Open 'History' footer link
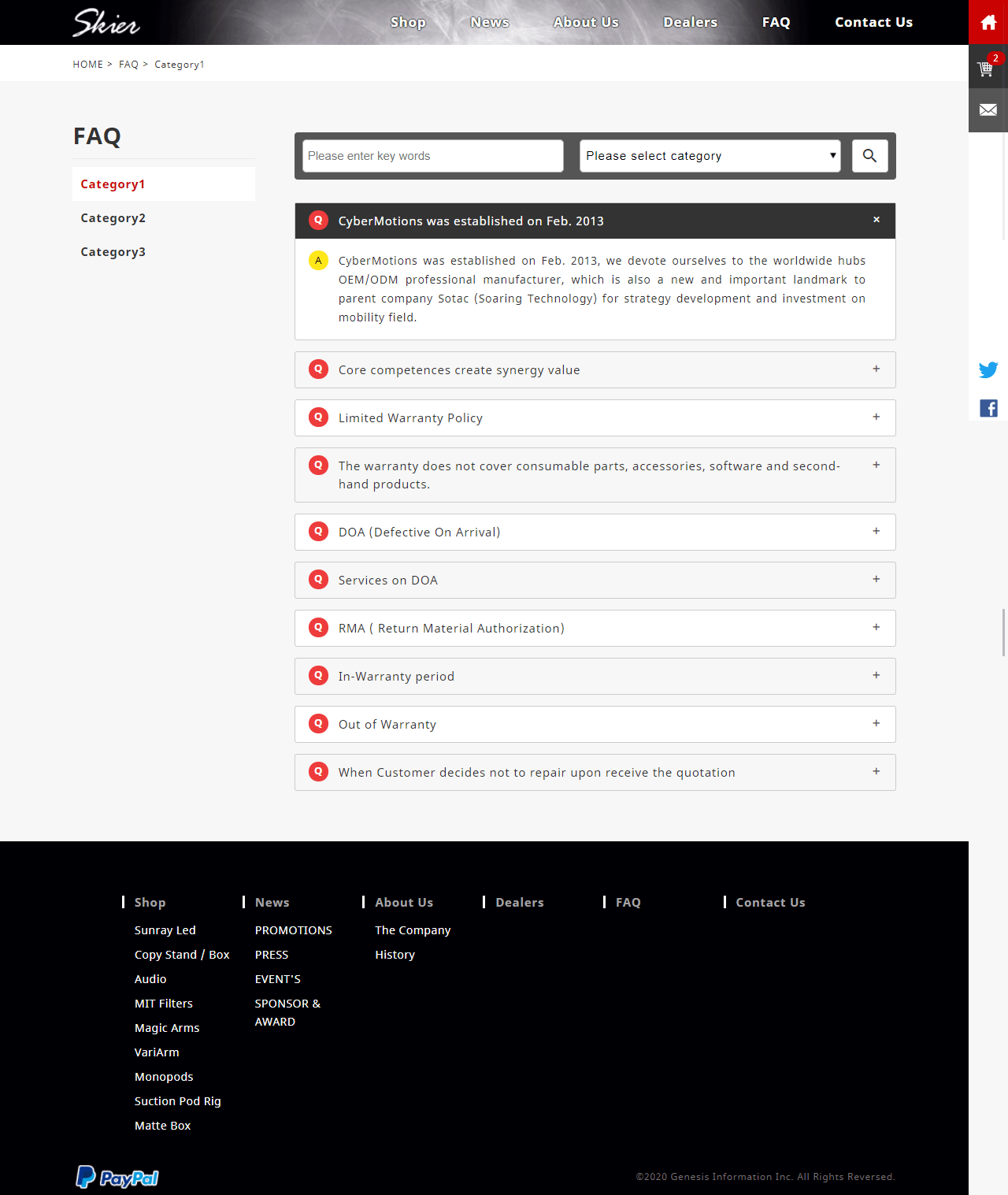The height and width of the screenshot is (1195, 1008). tap(395, 954)
